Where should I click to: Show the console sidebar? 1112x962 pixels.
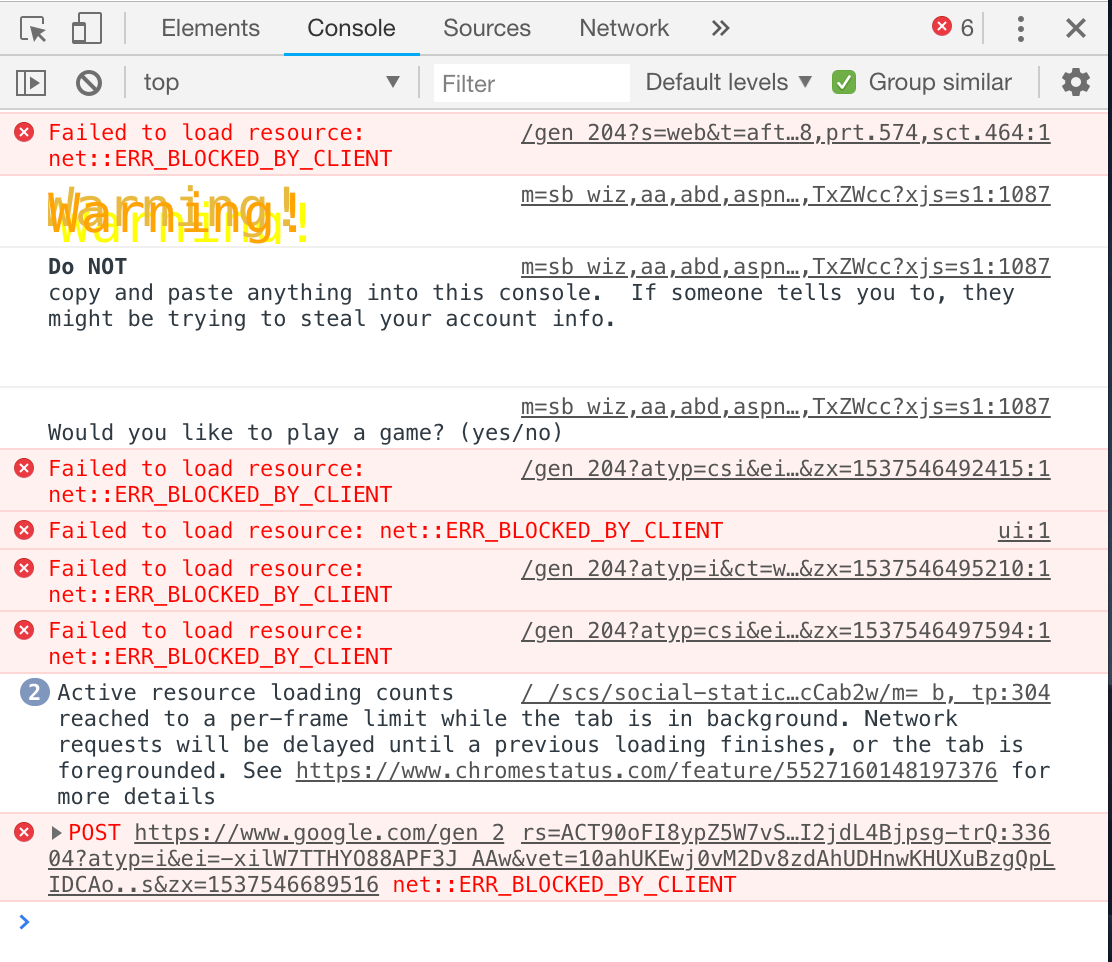pyautogui.click(x=31, y=83)
